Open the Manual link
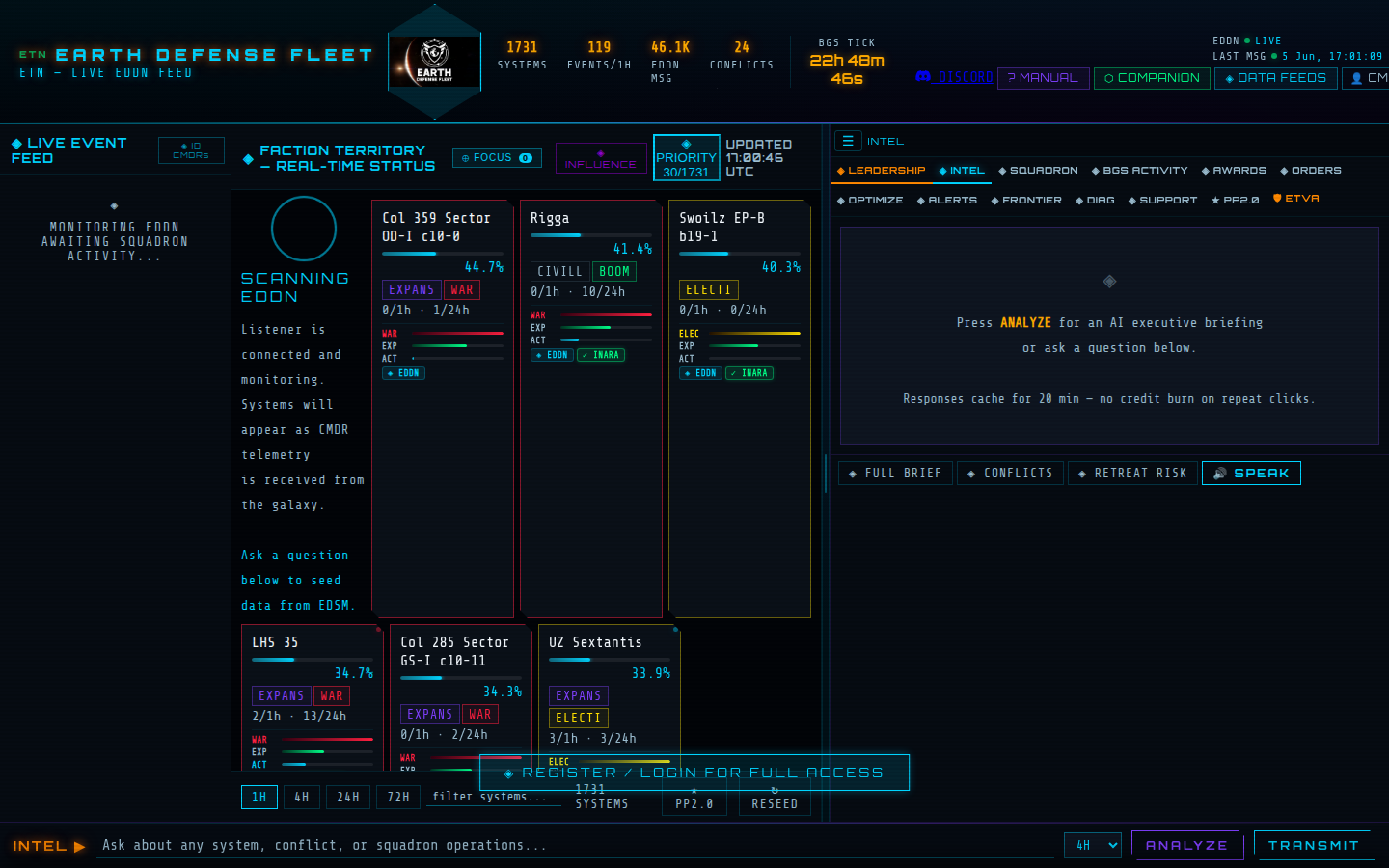 [x=1043, y=78]
